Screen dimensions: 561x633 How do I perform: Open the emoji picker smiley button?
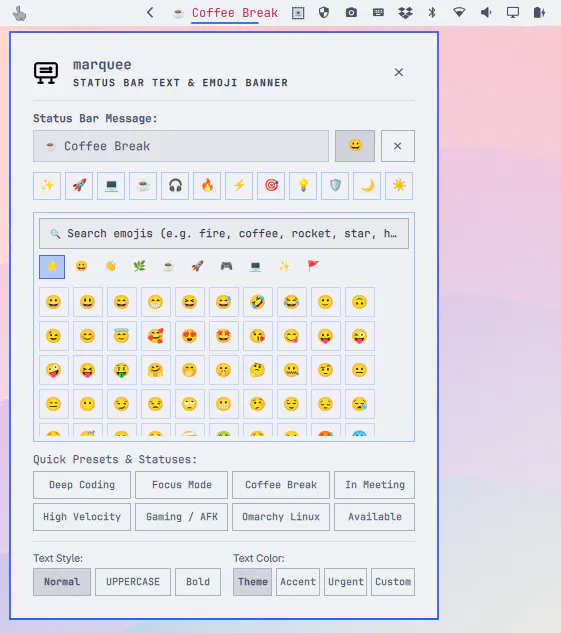(x=355, y=146)
